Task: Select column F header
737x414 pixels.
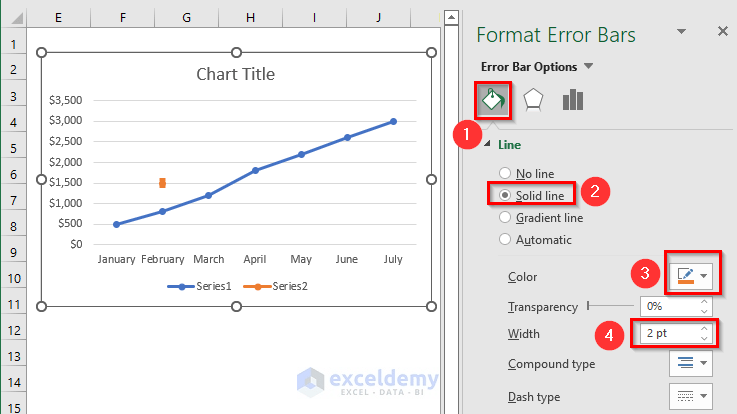Action: [123, 18]
